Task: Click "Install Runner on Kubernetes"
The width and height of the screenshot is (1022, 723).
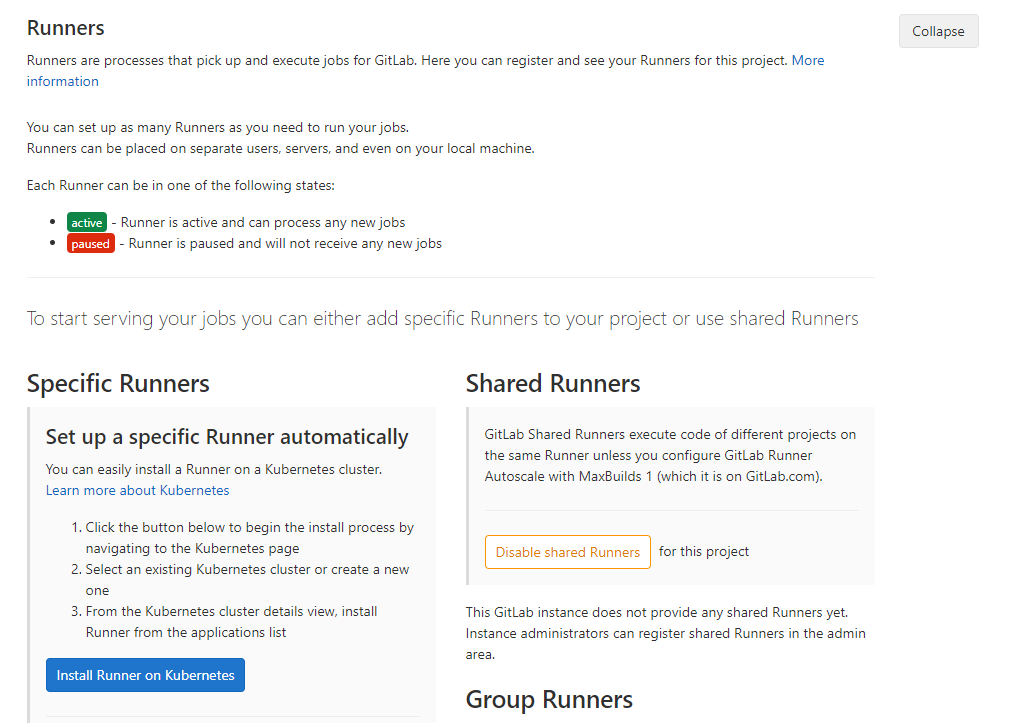Action: click(144, 675)
